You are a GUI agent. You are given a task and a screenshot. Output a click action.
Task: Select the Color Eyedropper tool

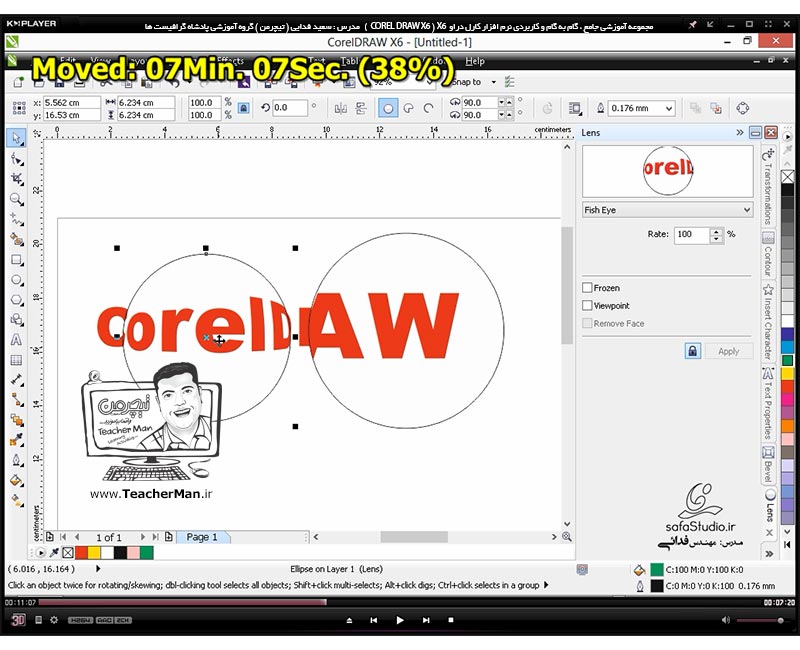pos(16,440)
